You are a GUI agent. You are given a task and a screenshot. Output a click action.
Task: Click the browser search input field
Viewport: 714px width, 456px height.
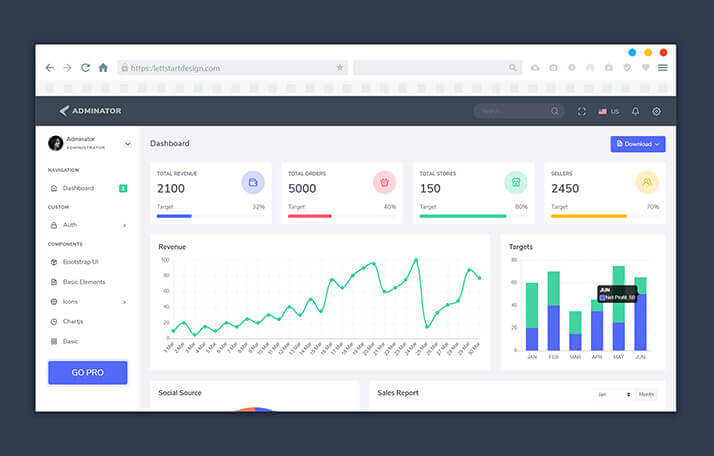click(x=438, y=68)
